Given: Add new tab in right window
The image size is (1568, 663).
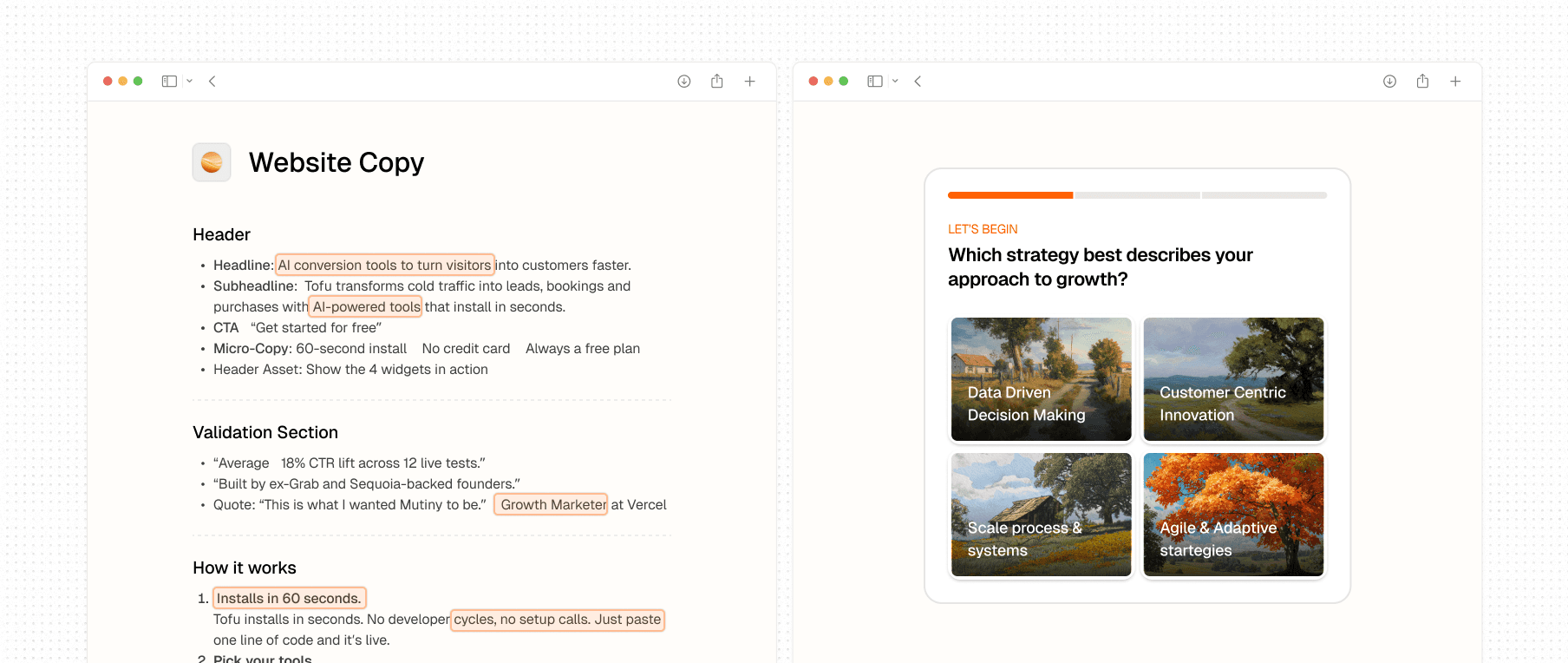Looking at the screenshot, I should click(1456, 82).
